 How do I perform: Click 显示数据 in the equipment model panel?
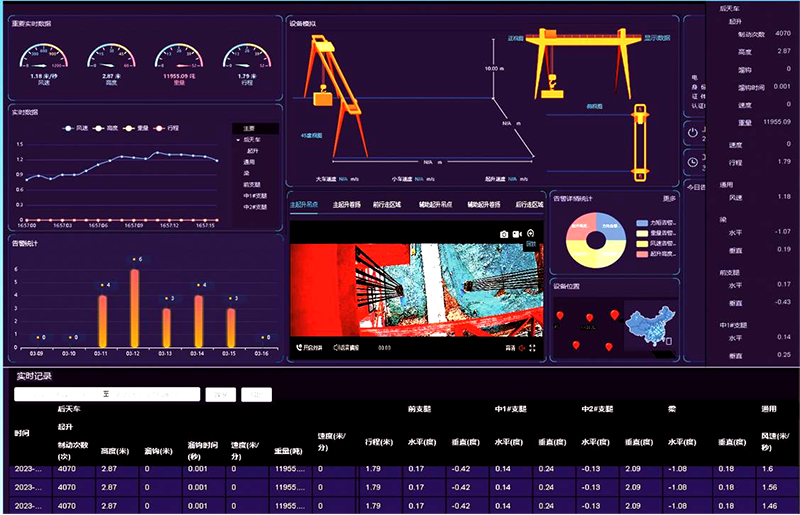coord(658,37)
